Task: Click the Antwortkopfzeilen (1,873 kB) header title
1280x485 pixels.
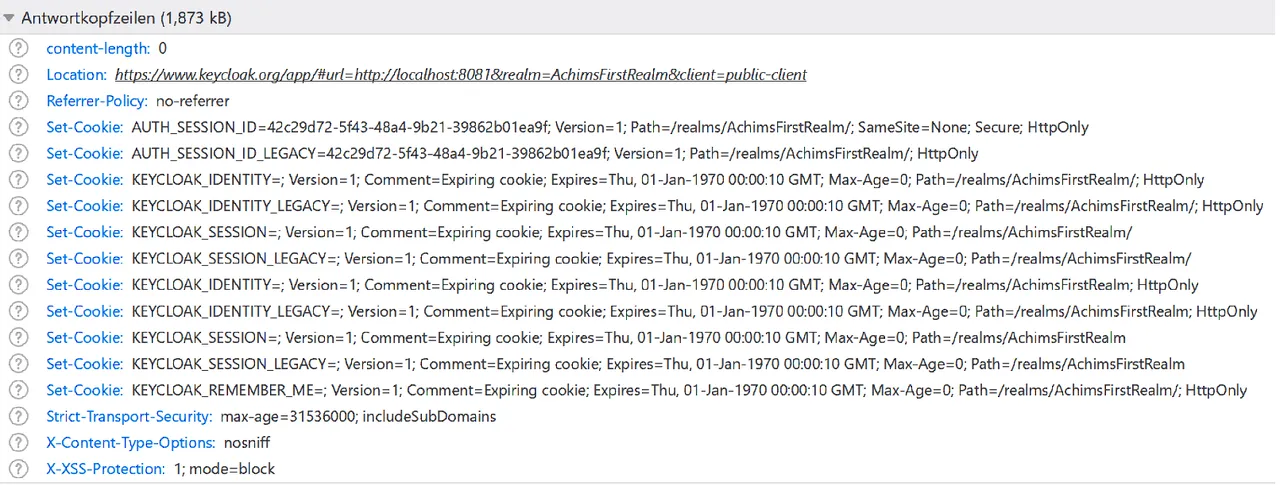Action: [x=126, y=18]
